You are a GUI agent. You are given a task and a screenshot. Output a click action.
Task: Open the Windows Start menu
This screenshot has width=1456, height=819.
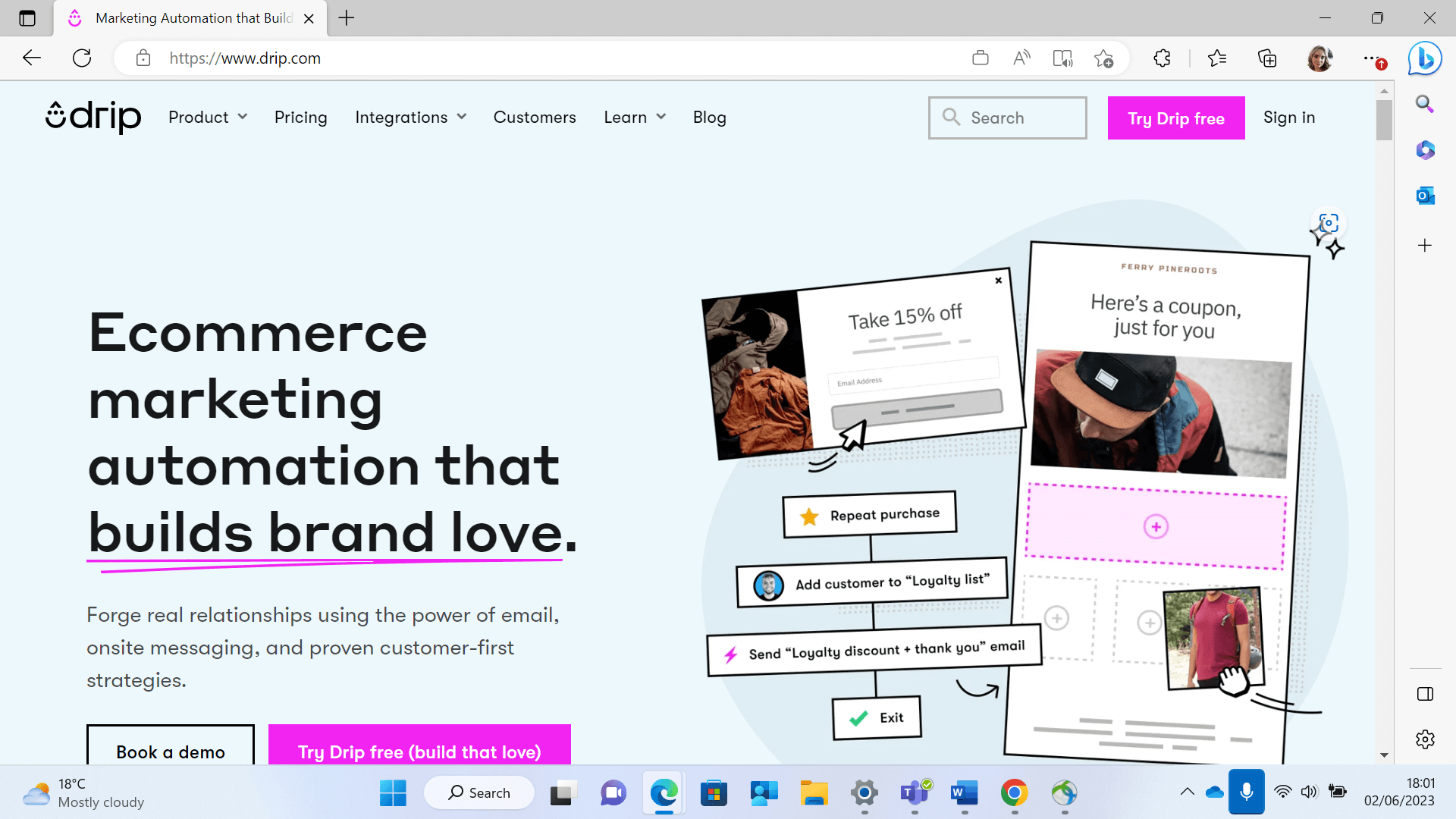click(x=393, y=793)
